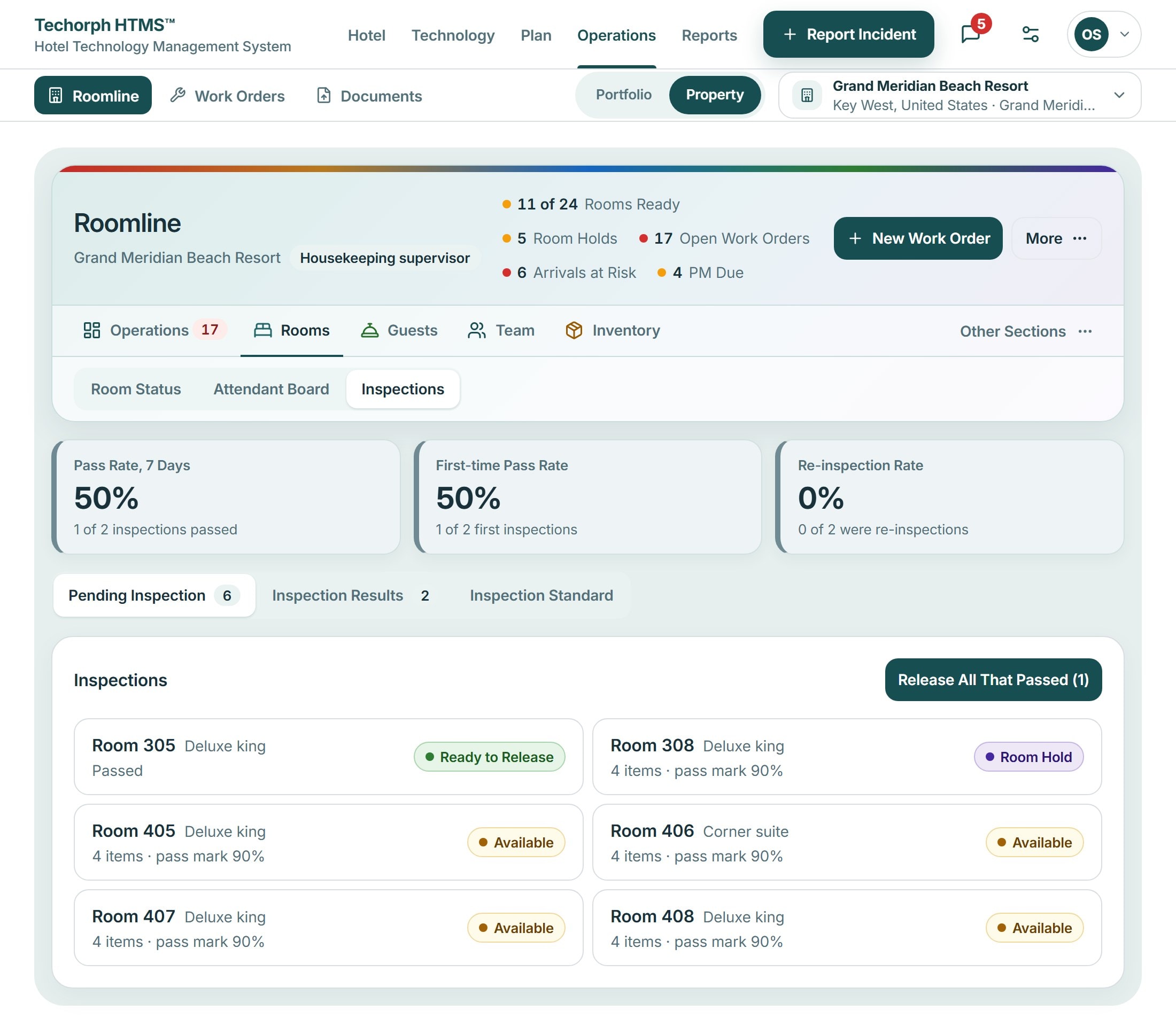1176x1026 pixels.
Task: Switch to the Attendant Board sub-tab
Action: [271, 389]
